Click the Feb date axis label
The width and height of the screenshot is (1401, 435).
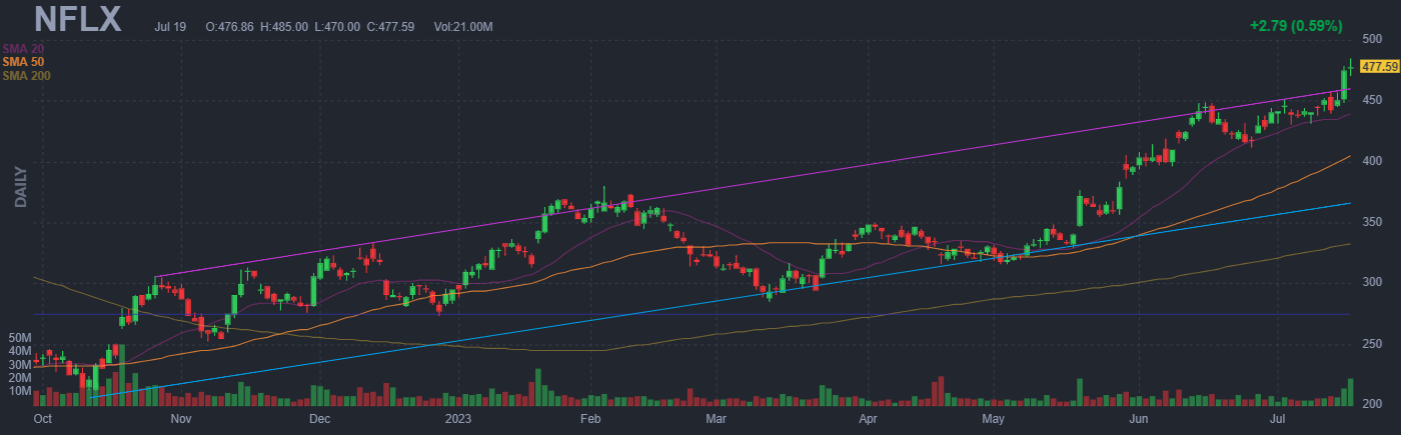[x=591, y=421]
